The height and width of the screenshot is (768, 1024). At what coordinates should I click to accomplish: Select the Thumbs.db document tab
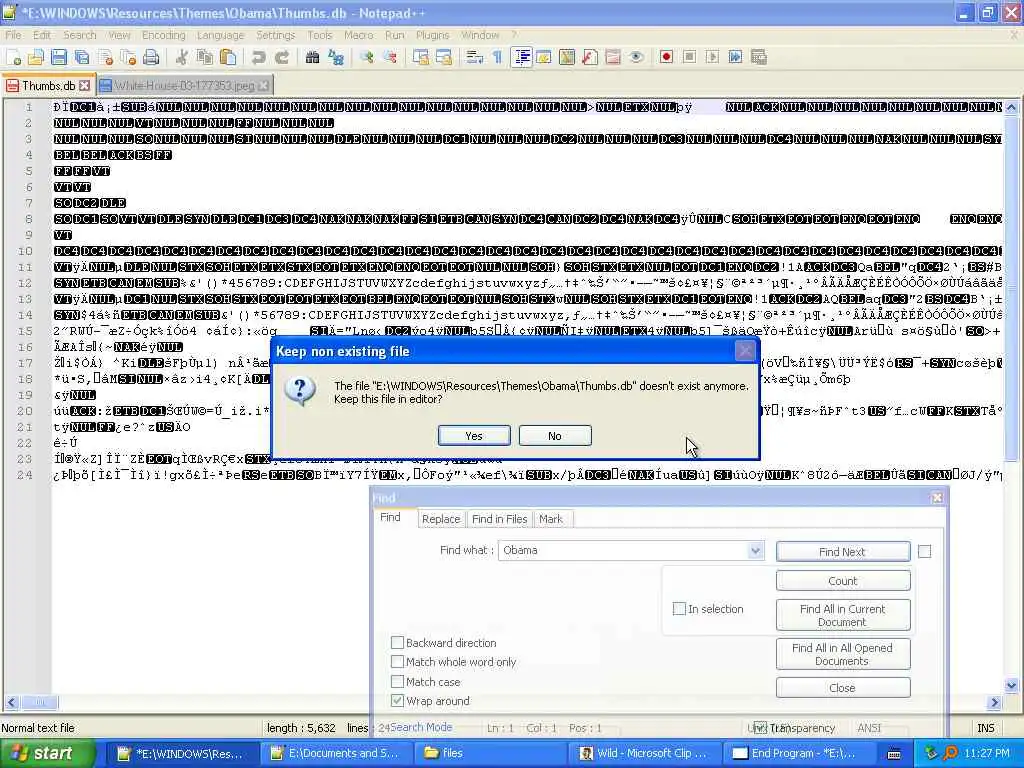[x=48, y=86]
